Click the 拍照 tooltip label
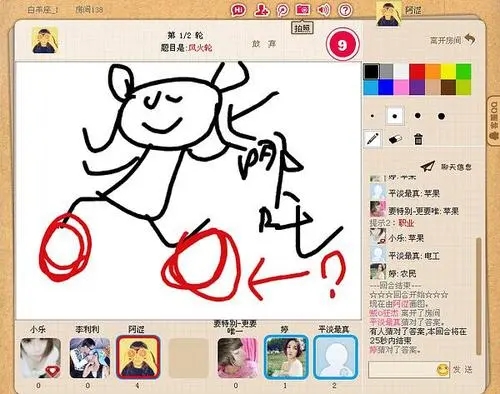Viewport: 500px width, 394px height. (x=302, y=28)
